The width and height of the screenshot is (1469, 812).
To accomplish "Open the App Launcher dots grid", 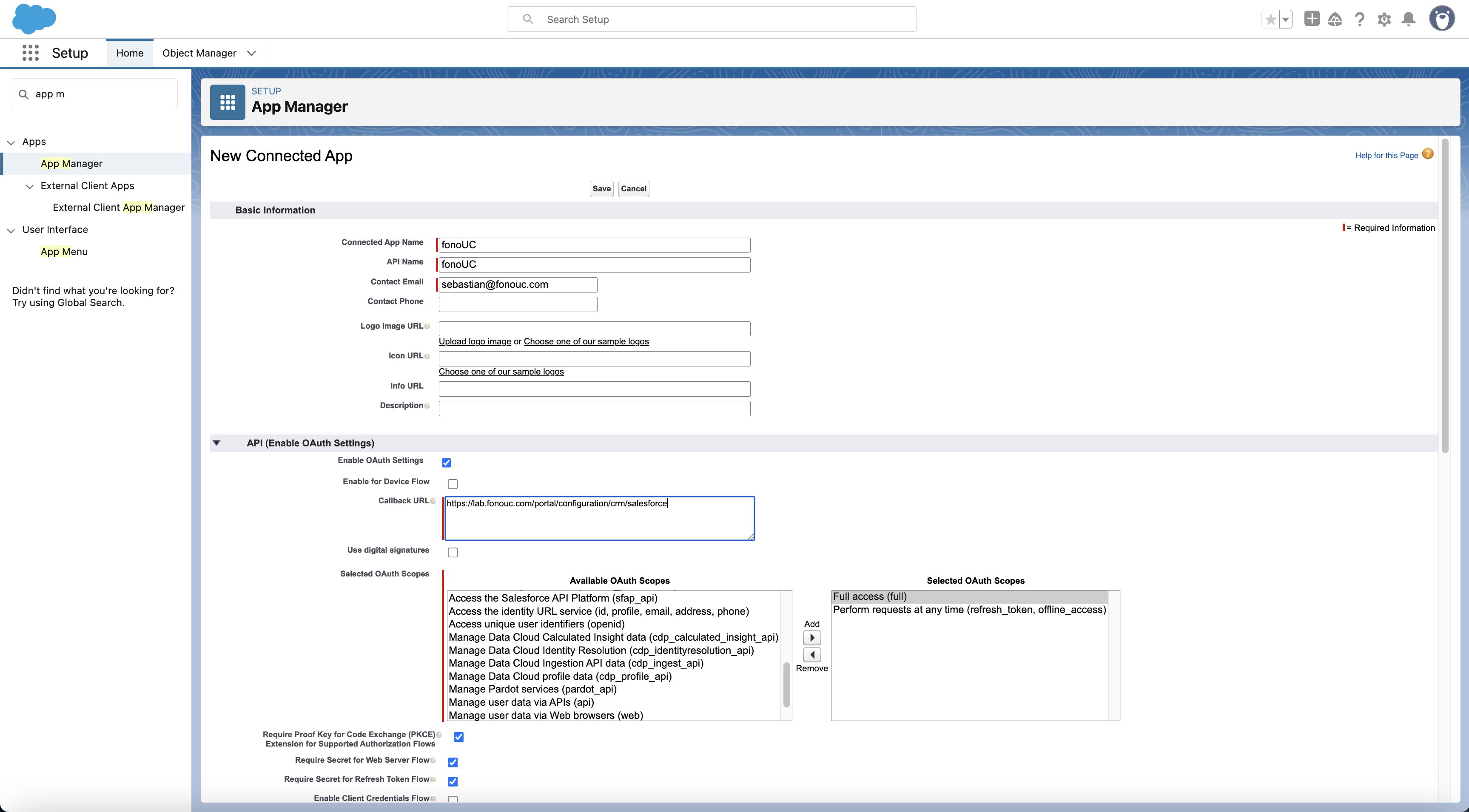I will 30,53.
